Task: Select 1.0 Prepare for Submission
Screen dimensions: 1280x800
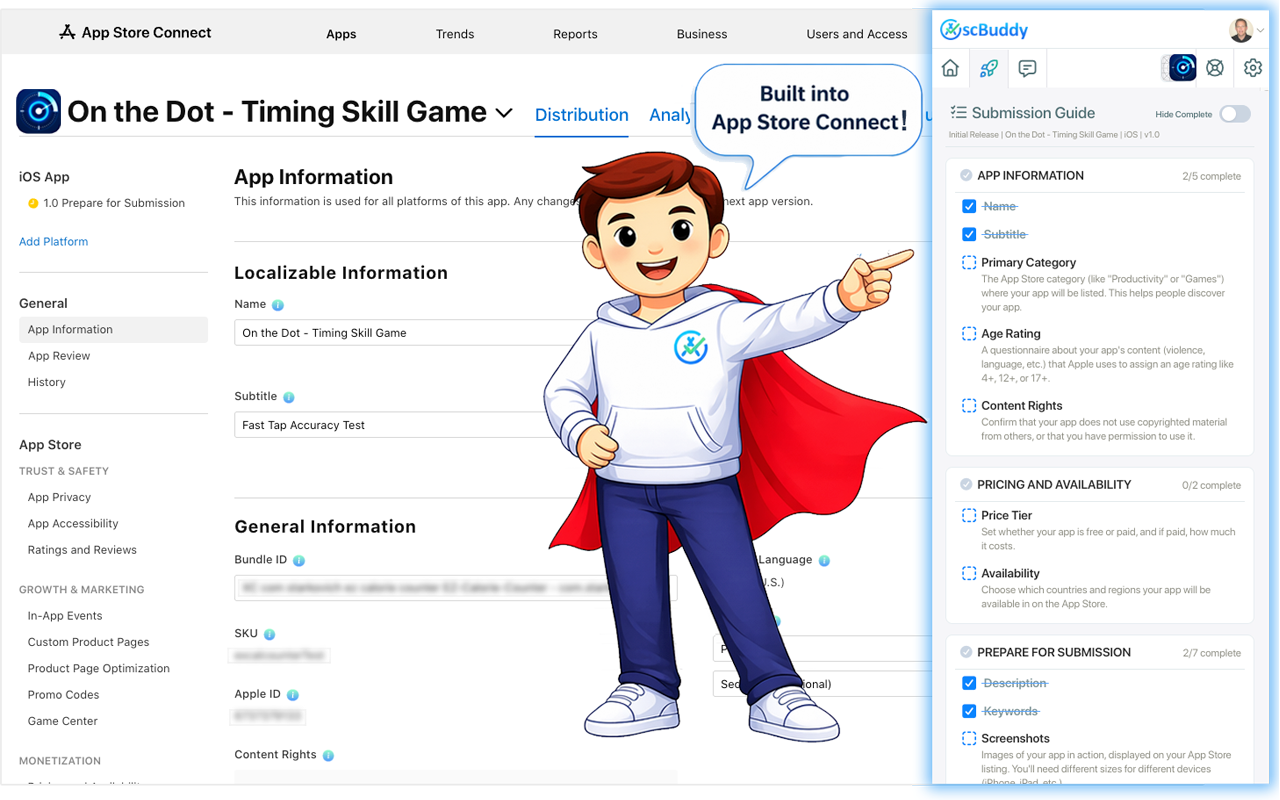Action: (x=114, y=204)
